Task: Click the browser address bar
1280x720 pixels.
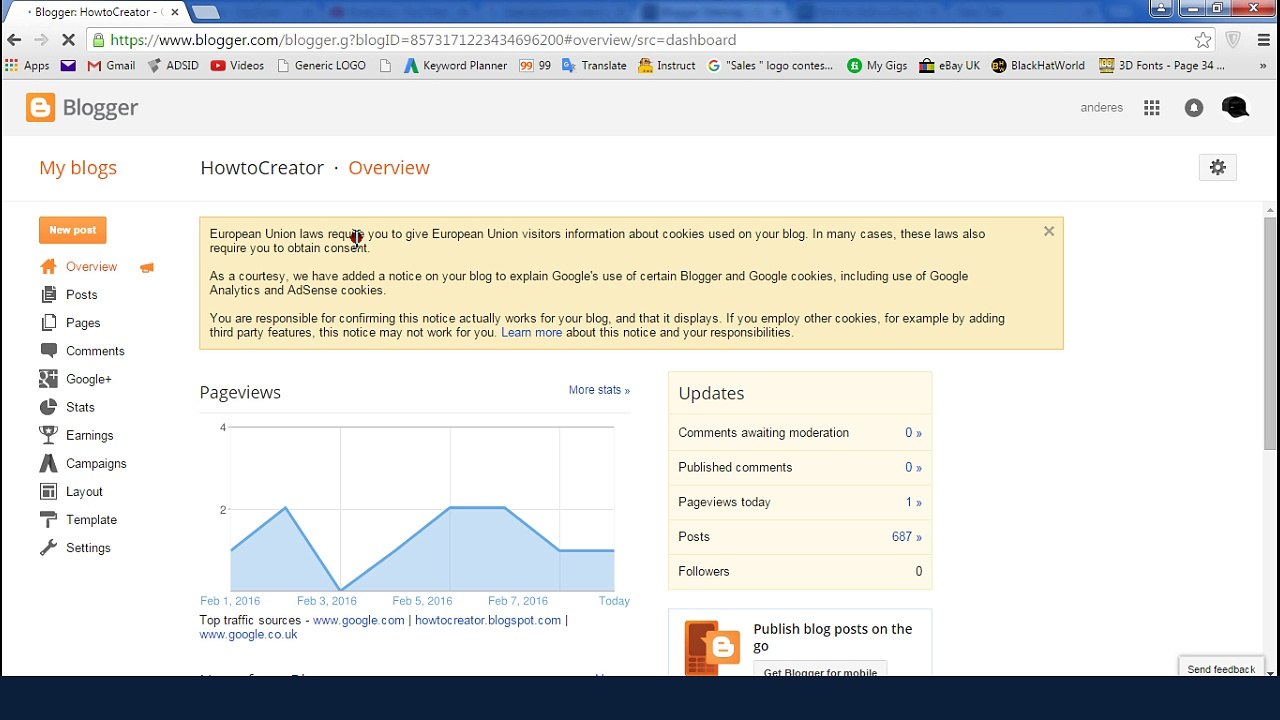Action: pyautogui.click(x=640, y=40)
